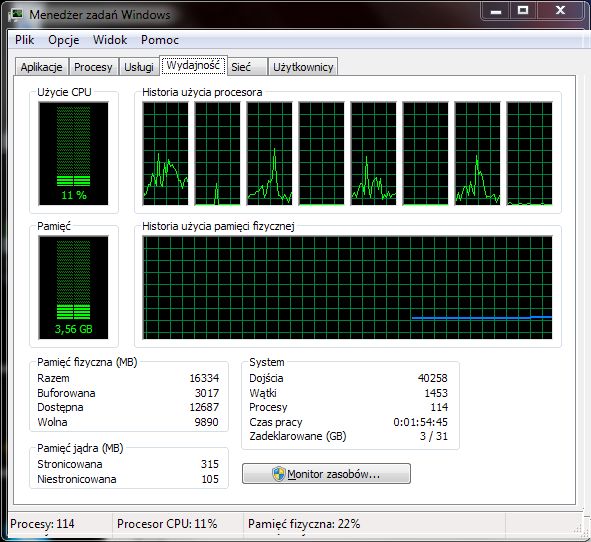
Task: Switch to the Aplikacje tab
Action: click(41, 67)
